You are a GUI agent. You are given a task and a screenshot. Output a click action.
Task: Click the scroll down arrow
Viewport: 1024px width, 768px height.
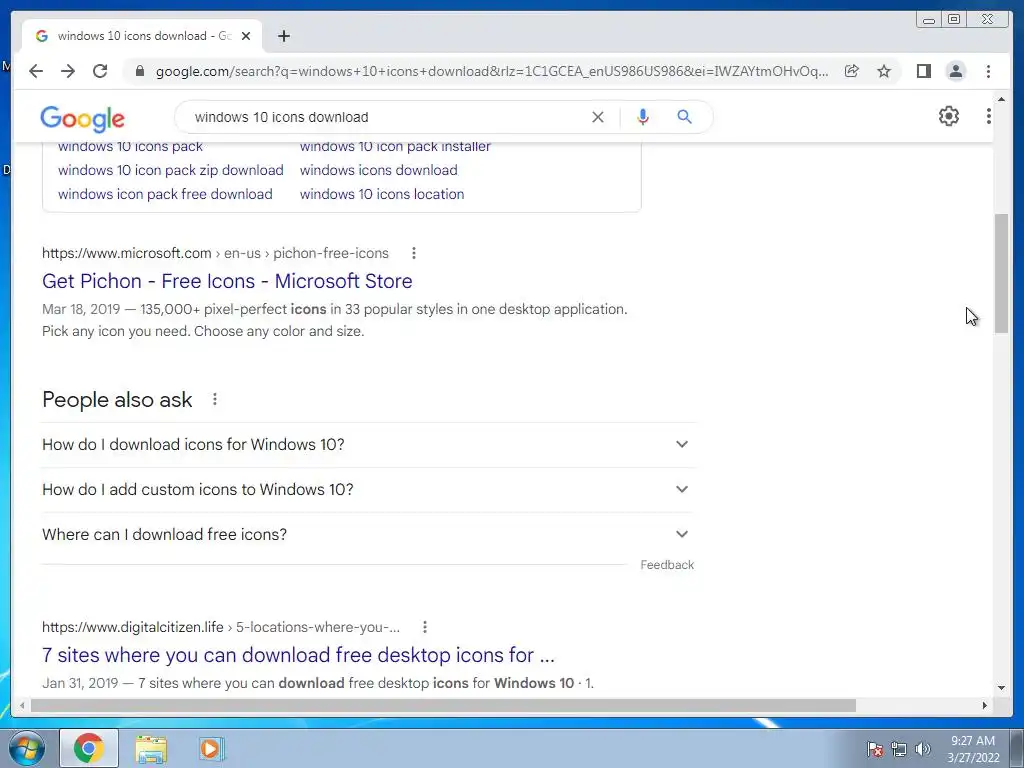[1001, 688]
